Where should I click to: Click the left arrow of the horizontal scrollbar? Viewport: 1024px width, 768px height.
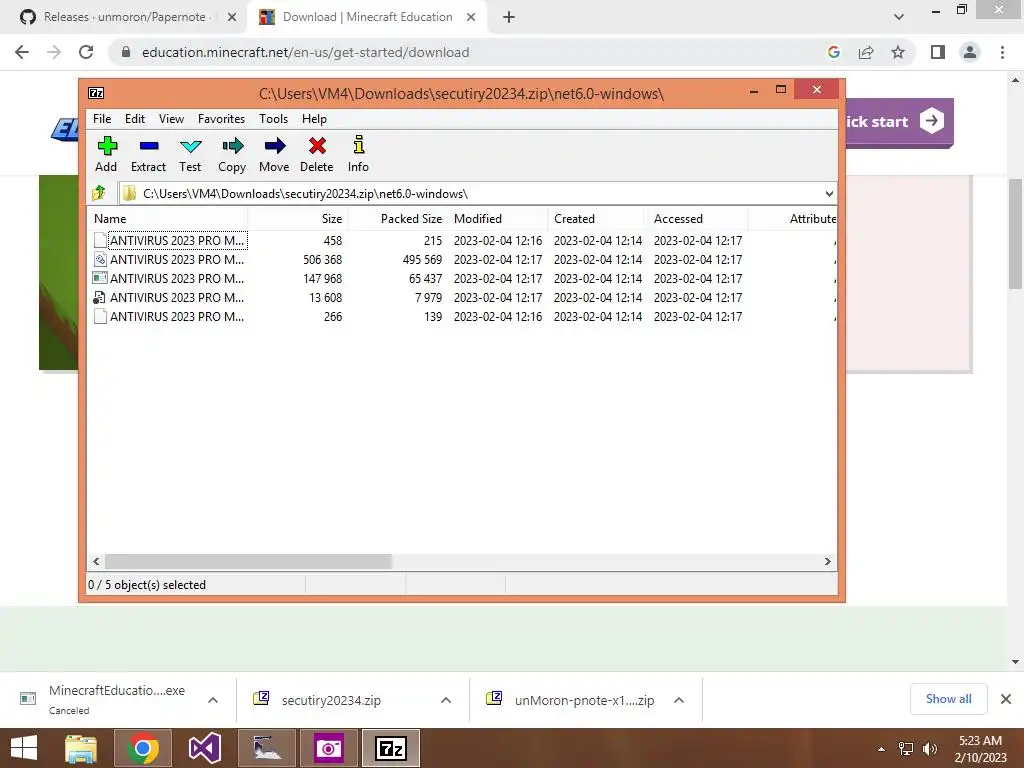(x=96, y=561)
